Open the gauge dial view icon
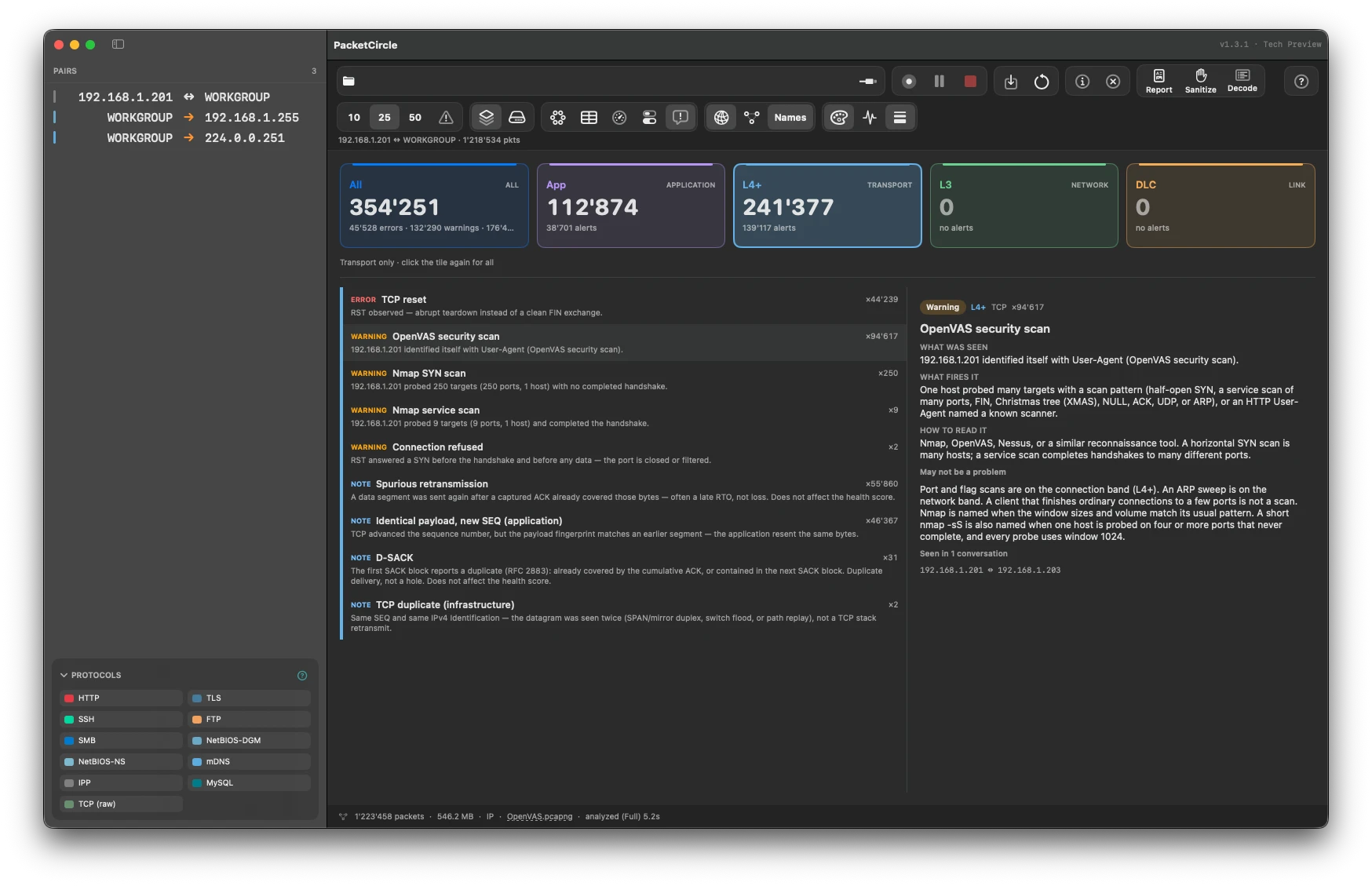Image resolution: width=1372 pixels, height=886 pixels. [x=619, y=118]
